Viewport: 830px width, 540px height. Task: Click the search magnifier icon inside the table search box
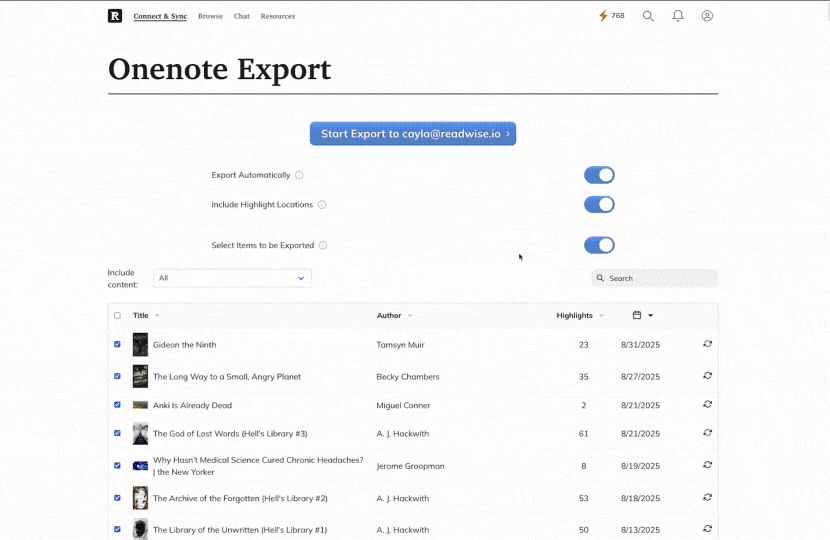[x=600, y=278]
